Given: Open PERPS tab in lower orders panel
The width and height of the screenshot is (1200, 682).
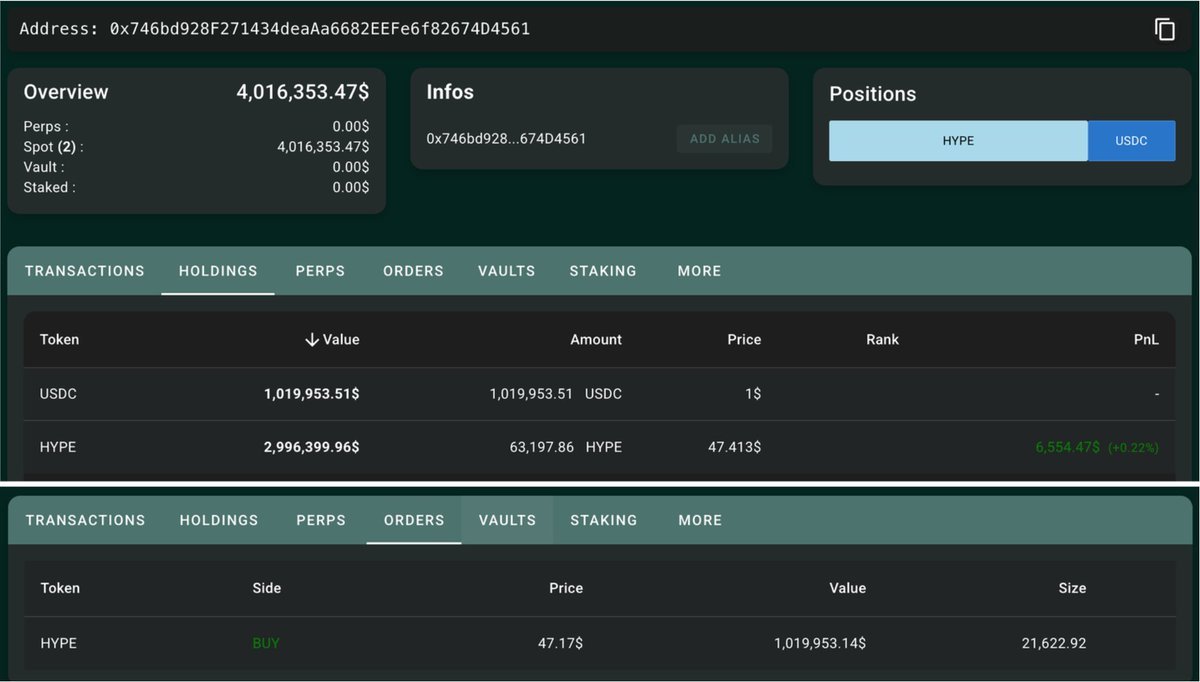Looking at the screenshot, I should pyautogui.click(x=321, y=520).
